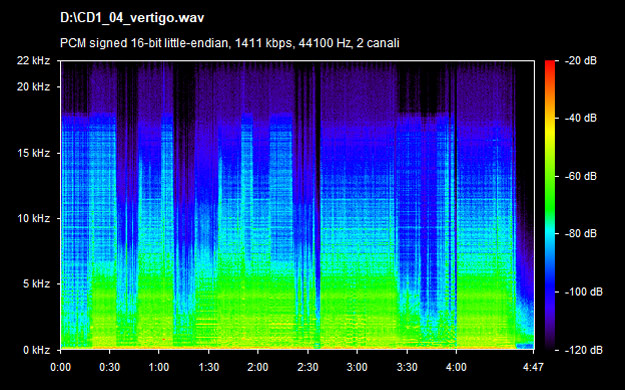
Task: Click the 0 kHz frequency axis label
Action: [x=36, y=350]
